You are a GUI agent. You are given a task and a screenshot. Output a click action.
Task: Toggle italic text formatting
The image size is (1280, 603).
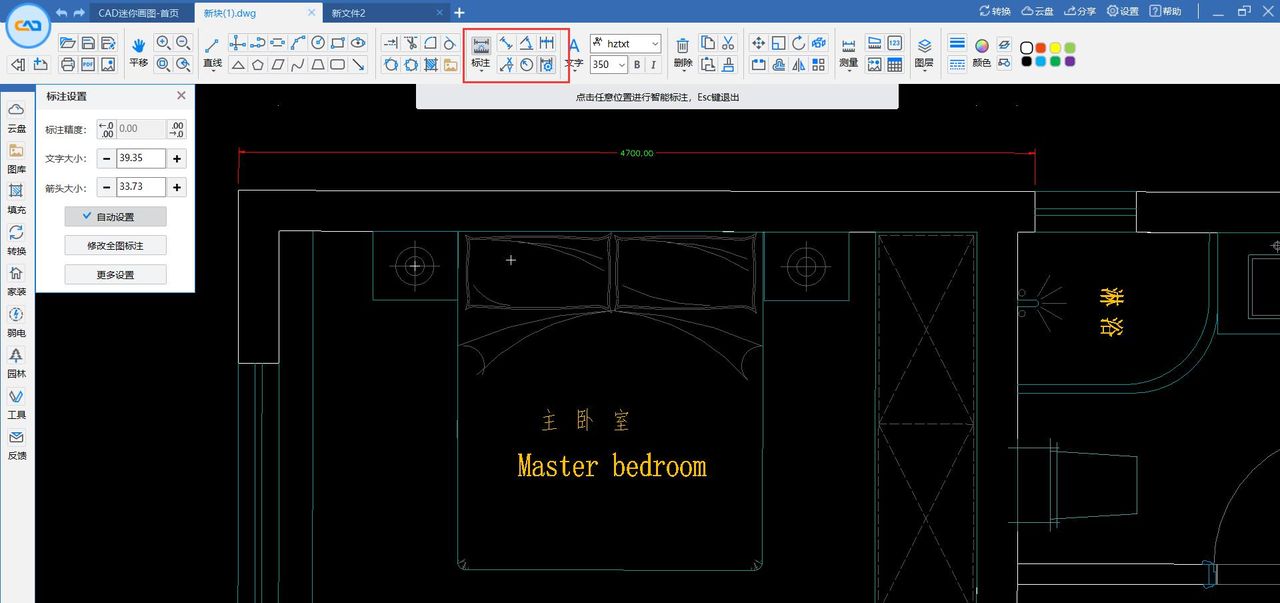(653, 65)
